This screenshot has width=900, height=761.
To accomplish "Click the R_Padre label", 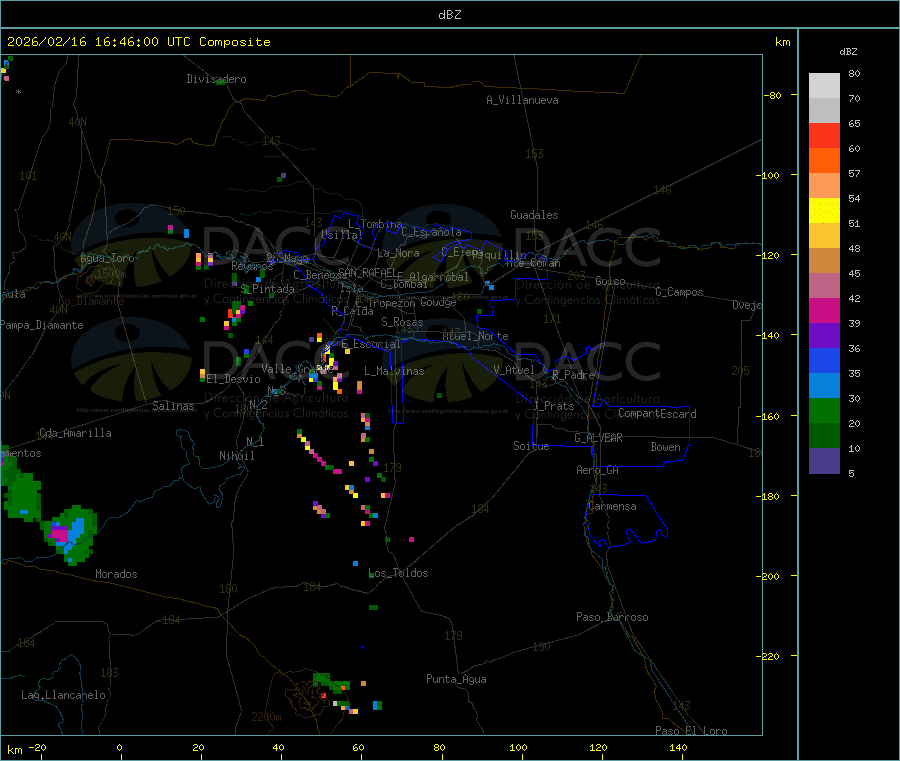I will click(573, 375).
